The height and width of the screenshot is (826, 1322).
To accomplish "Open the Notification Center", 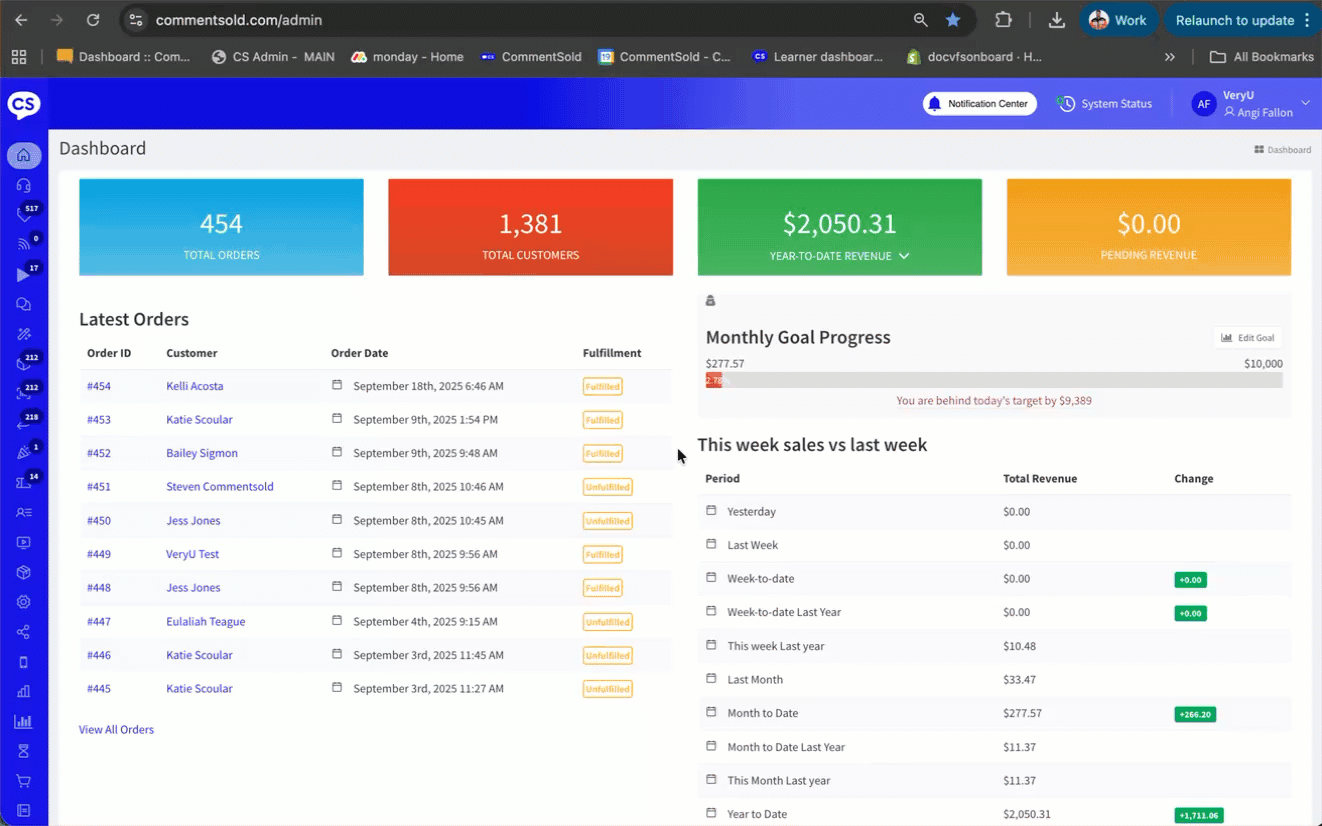I will click(x=979, y=104).
